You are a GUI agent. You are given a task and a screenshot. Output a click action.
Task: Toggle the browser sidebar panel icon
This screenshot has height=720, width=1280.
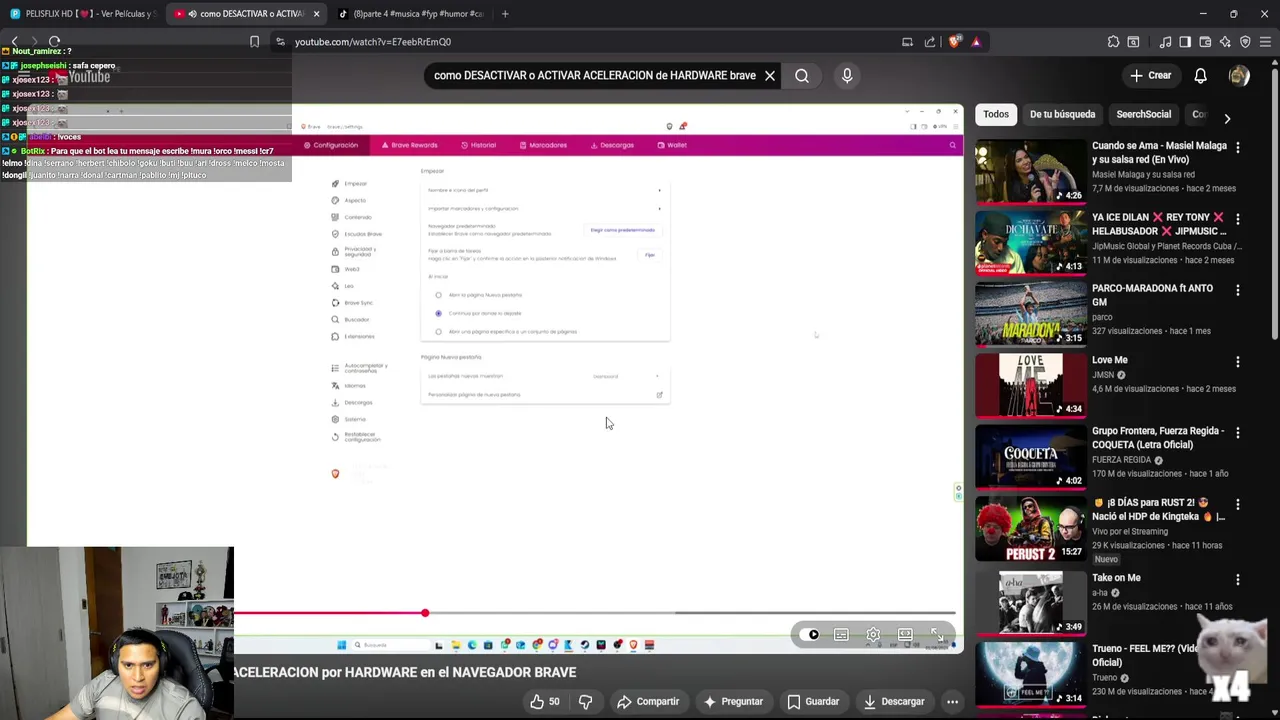point(1185,42)
